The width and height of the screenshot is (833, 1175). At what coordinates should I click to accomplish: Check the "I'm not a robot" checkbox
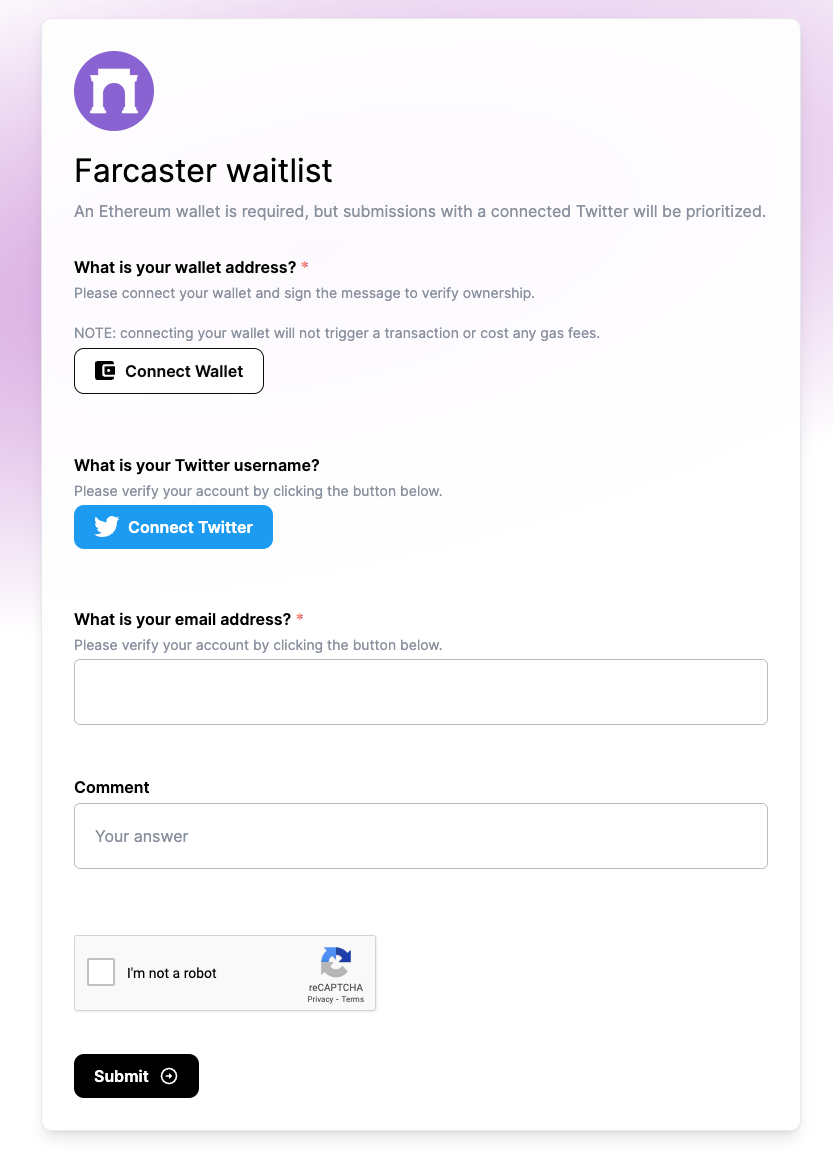pyautogui.click(x=101, y=972)
